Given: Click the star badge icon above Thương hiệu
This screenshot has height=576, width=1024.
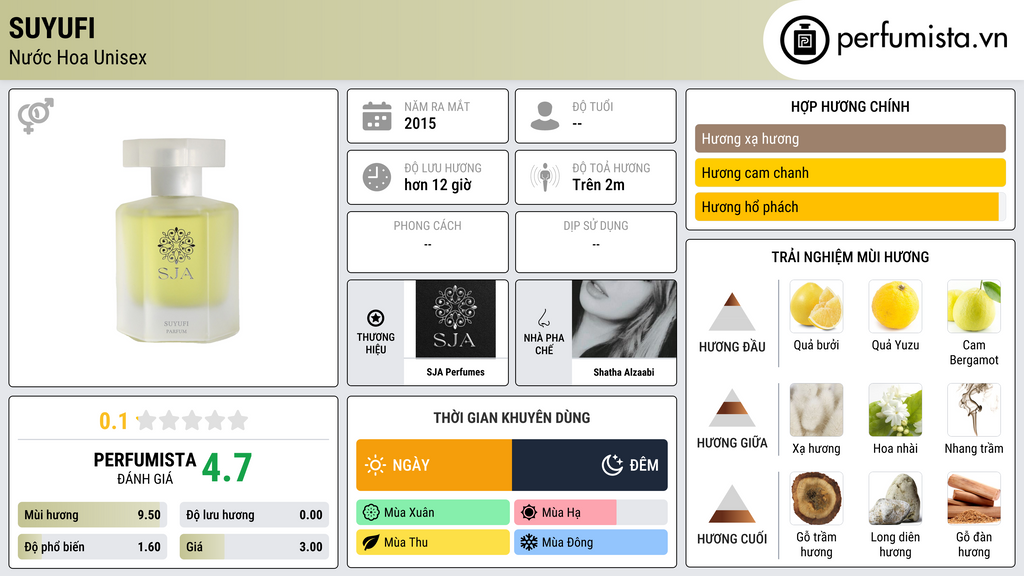Looking at the screenshot, I should point(376,318).
